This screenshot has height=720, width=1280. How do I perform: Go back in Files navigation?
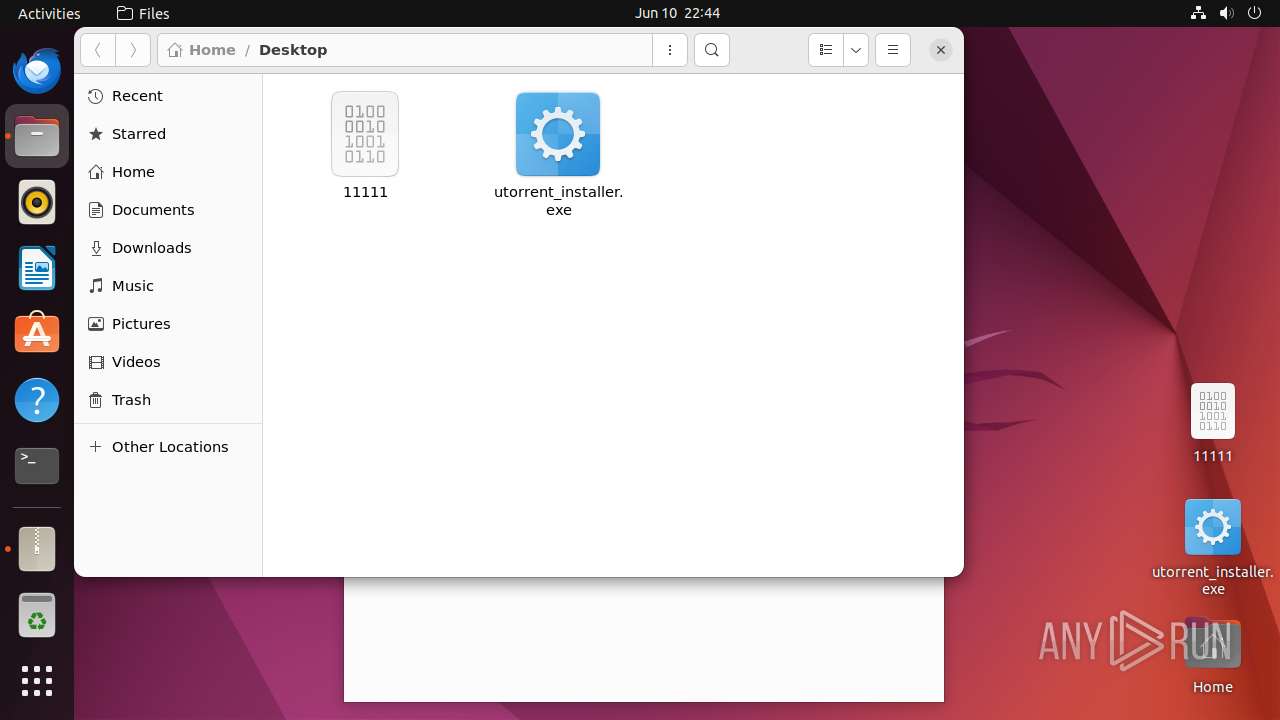point(98,50)
